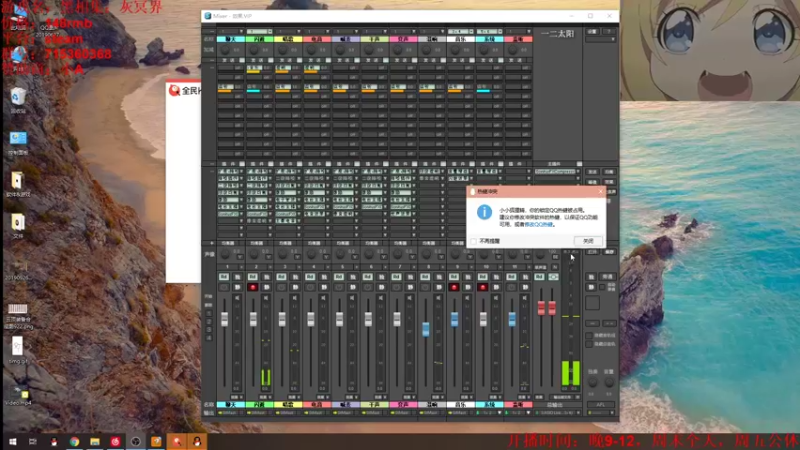Screen dimensions: 800x450
Task: Disarm the red record button on channel 9
Action: click(x=454, y=288)
